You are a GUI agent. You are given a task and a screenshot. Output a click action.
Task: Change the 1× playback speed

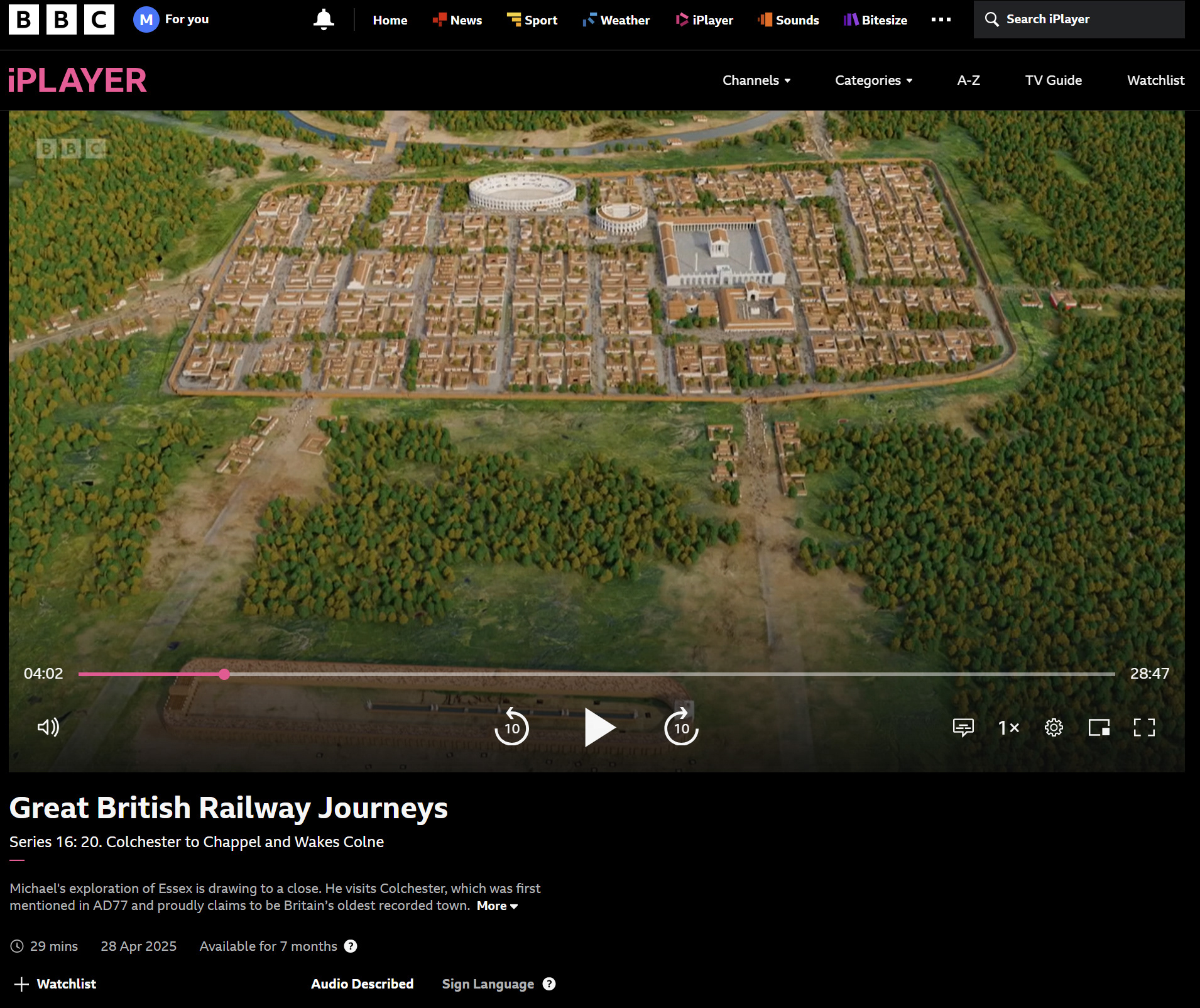click(1008, 728)
